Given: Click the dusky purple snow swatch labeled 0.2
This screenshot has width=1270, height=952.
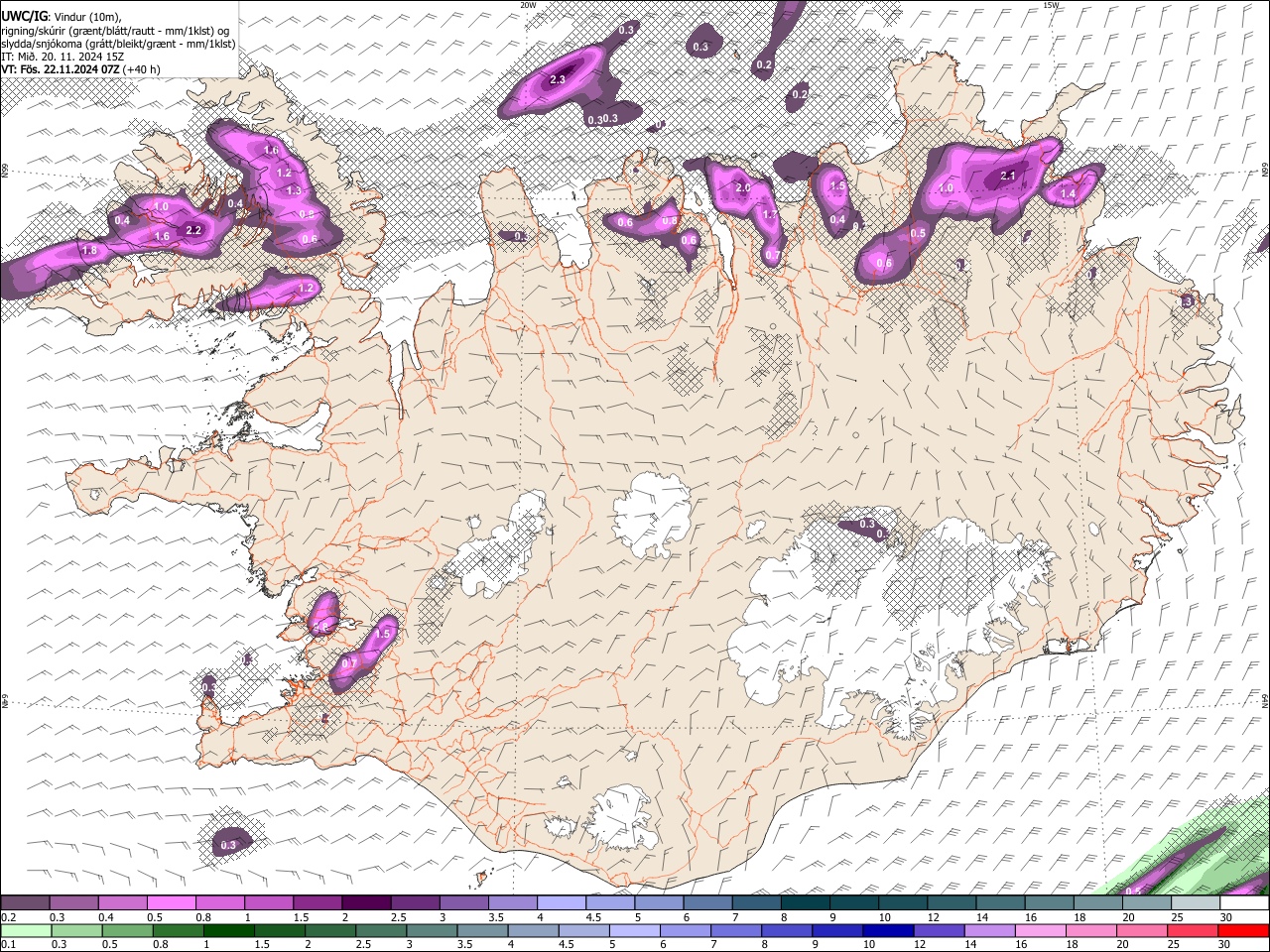Looking at the screenshot, I should 25,902.
